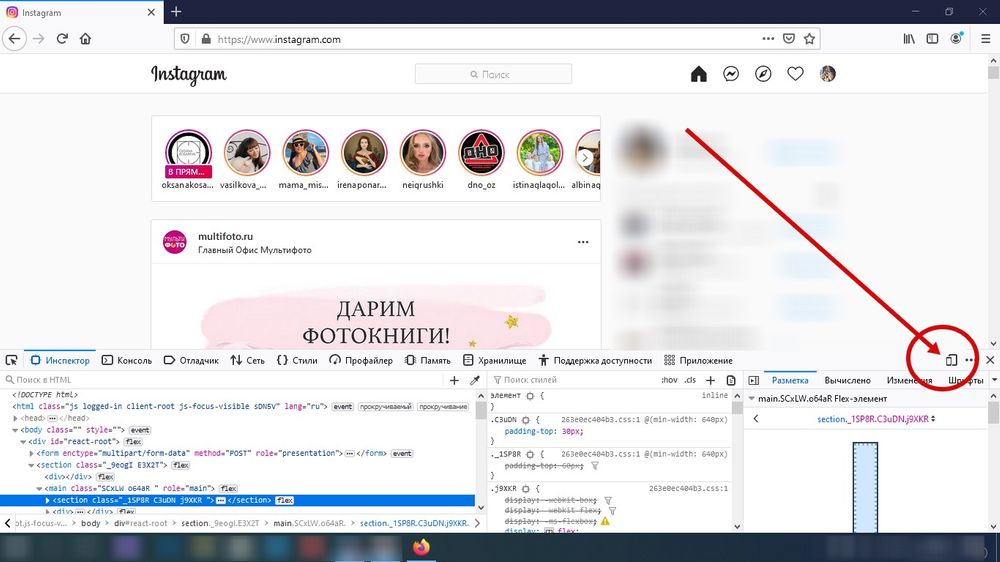Open the Firefox hamburger menu
This screenshot has width=1000, height=562.
coord(985,39)
